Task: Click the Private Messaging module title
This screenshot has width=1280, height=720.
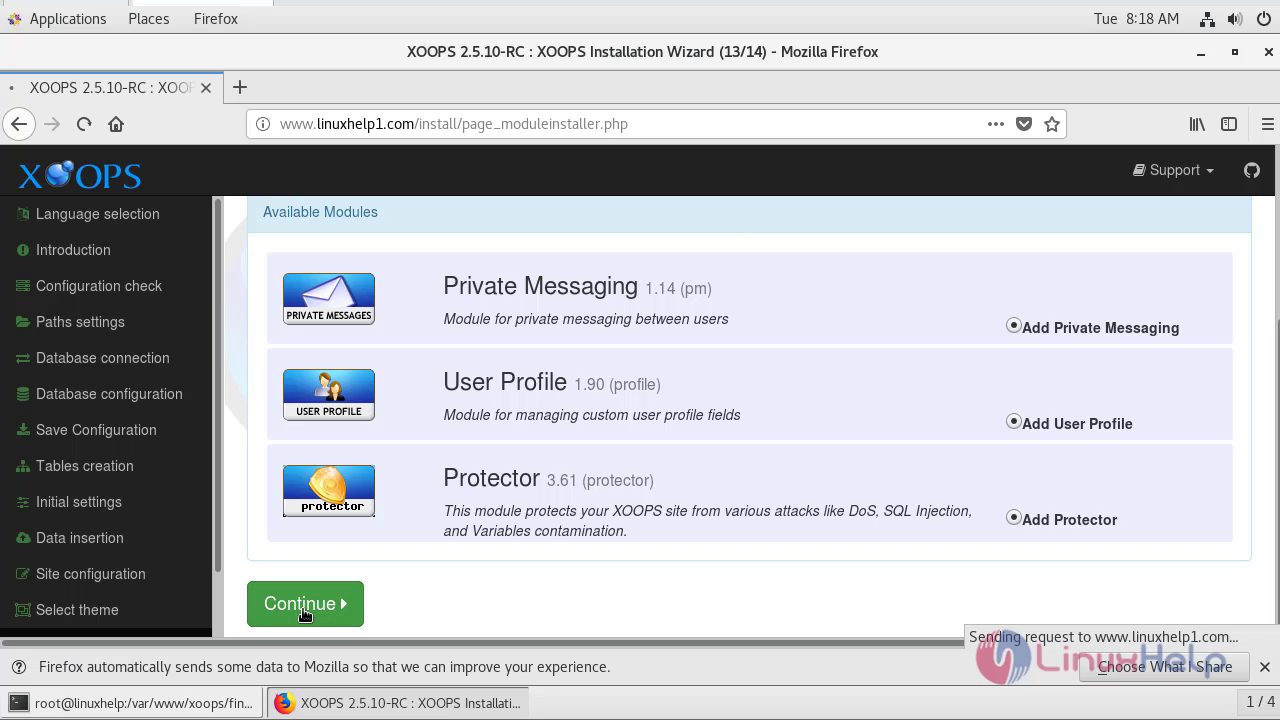Action: coord(540,286)
